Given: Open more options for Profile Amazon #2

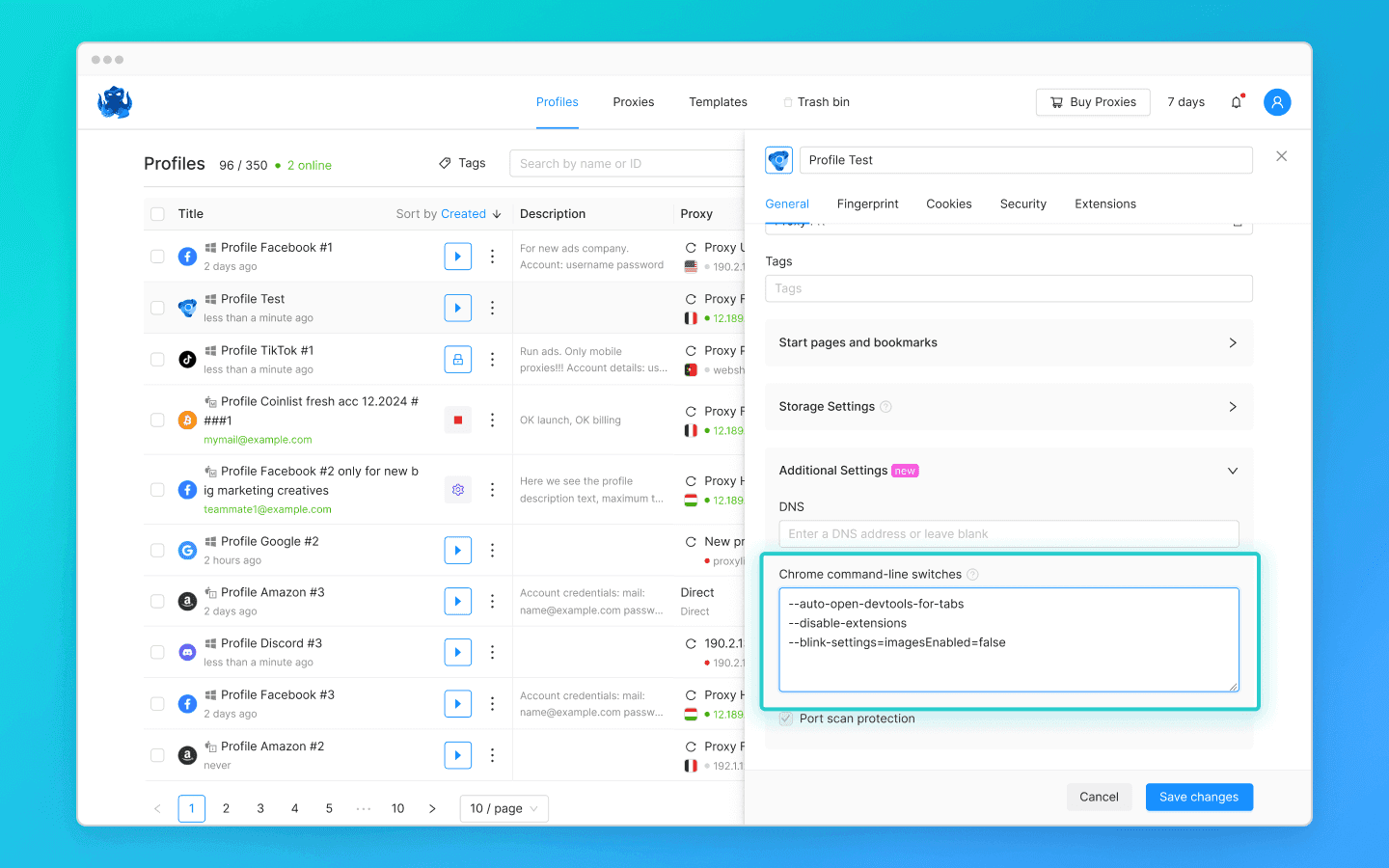Looking at the screenshot, I should pos(492,754).
